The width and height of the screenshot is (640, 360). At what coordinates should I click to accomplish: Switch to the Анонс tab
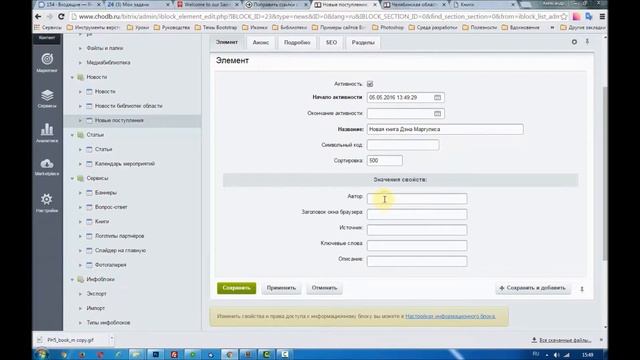261,42
